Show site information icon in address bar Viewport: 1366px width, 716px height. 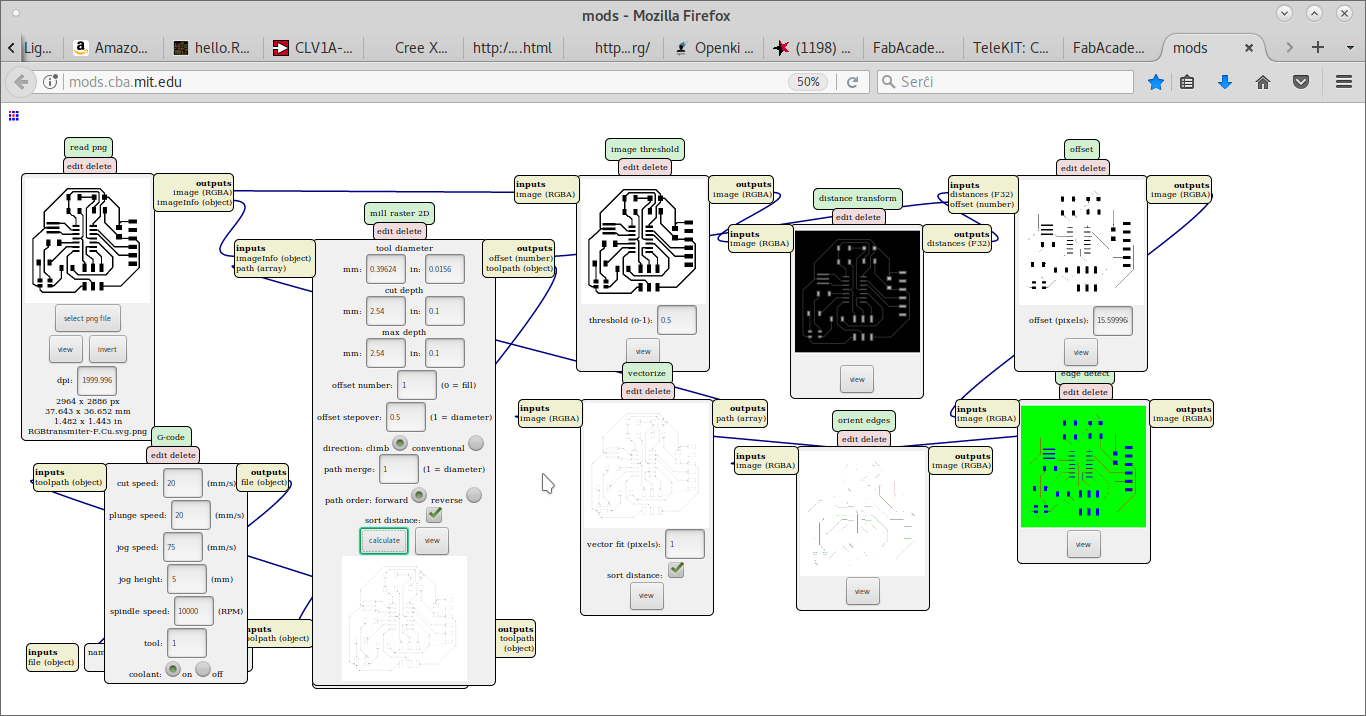point(51,82)
